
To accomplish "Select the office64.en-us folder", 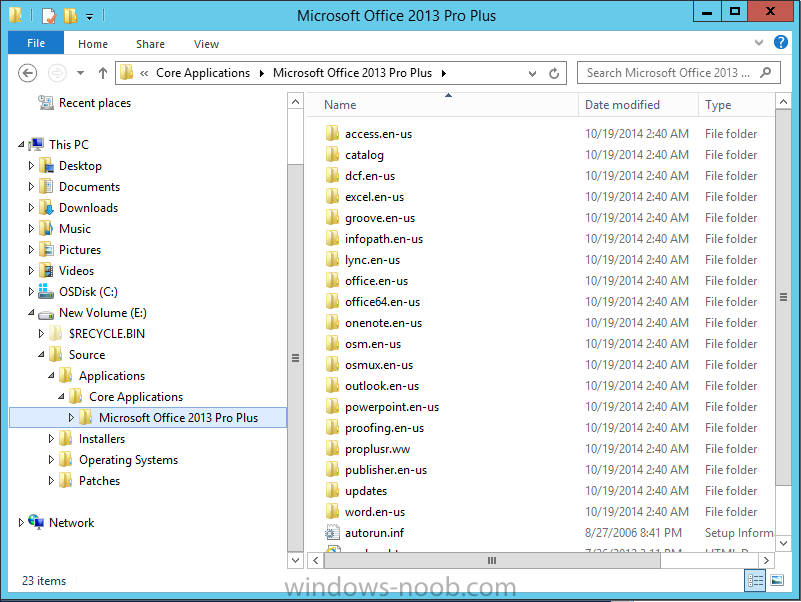I will pos(382,302).
